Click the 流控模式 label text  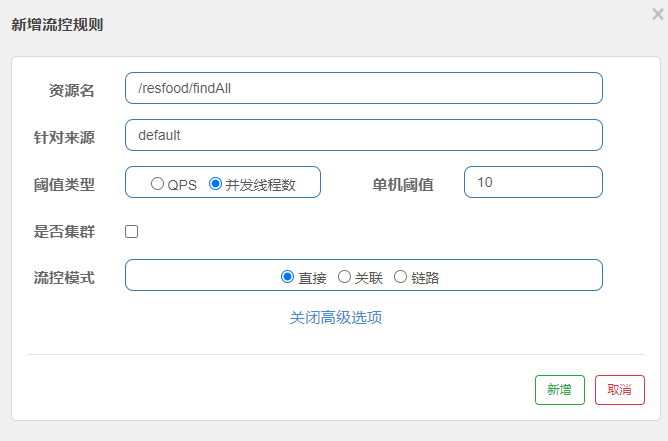click(64, 277)
